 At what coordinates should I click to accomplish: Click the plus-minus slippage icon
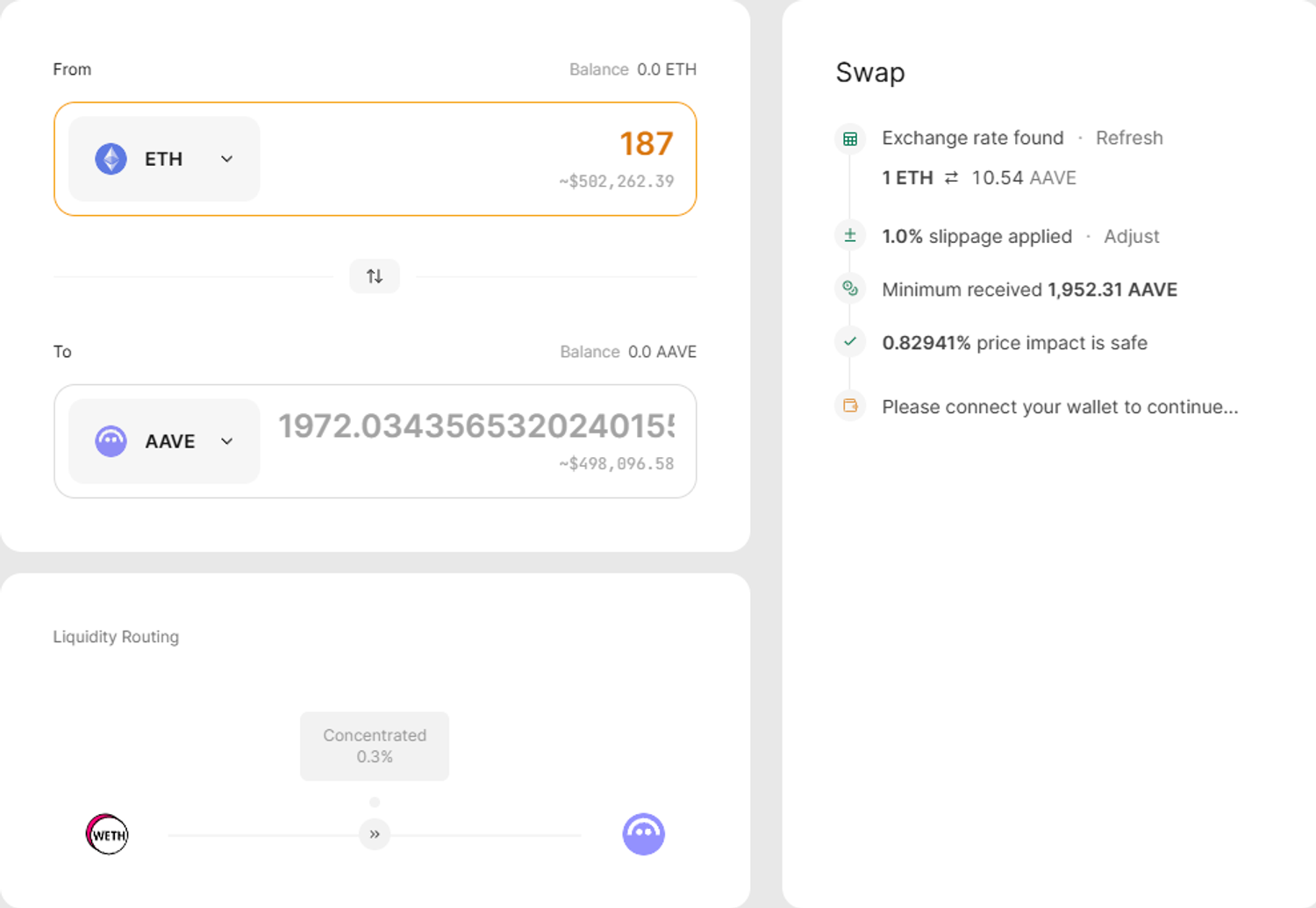tap(849, 236)
